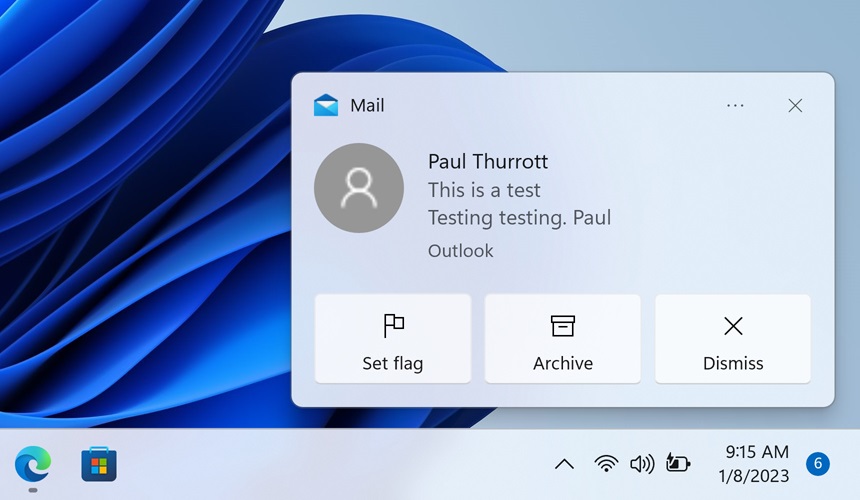Click the Mail app icon in notification header
The image size is (860, 500).
pos(326,105)
